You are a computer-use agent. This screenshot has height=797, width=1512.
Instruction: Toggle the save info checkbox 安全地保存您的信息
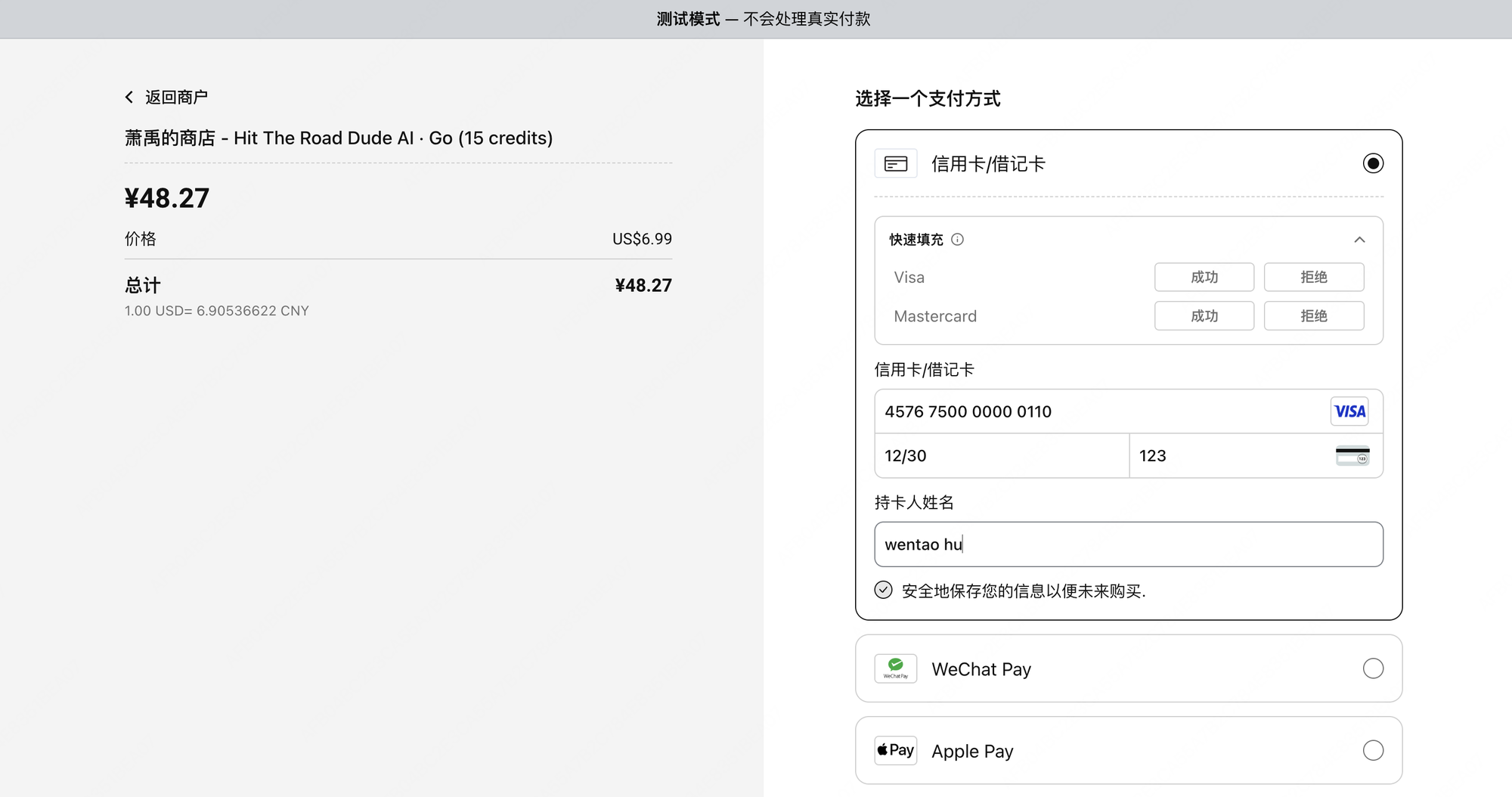(883, 590)
